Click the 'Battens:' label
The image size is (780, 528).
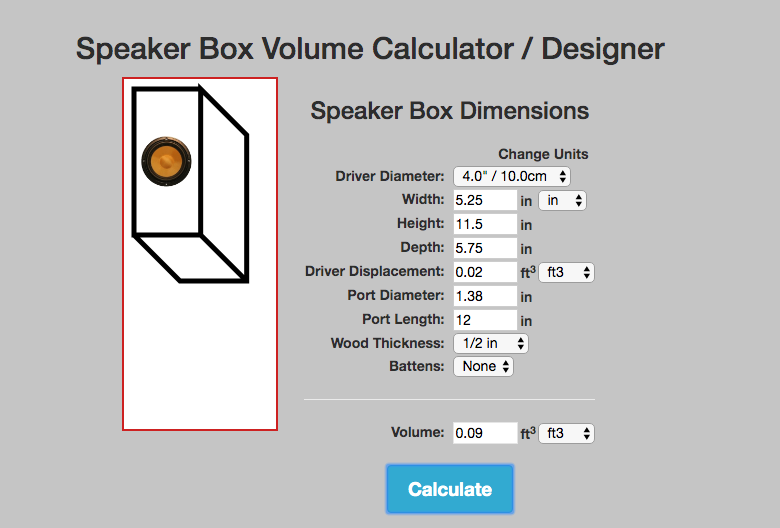[x=417, y=366]
